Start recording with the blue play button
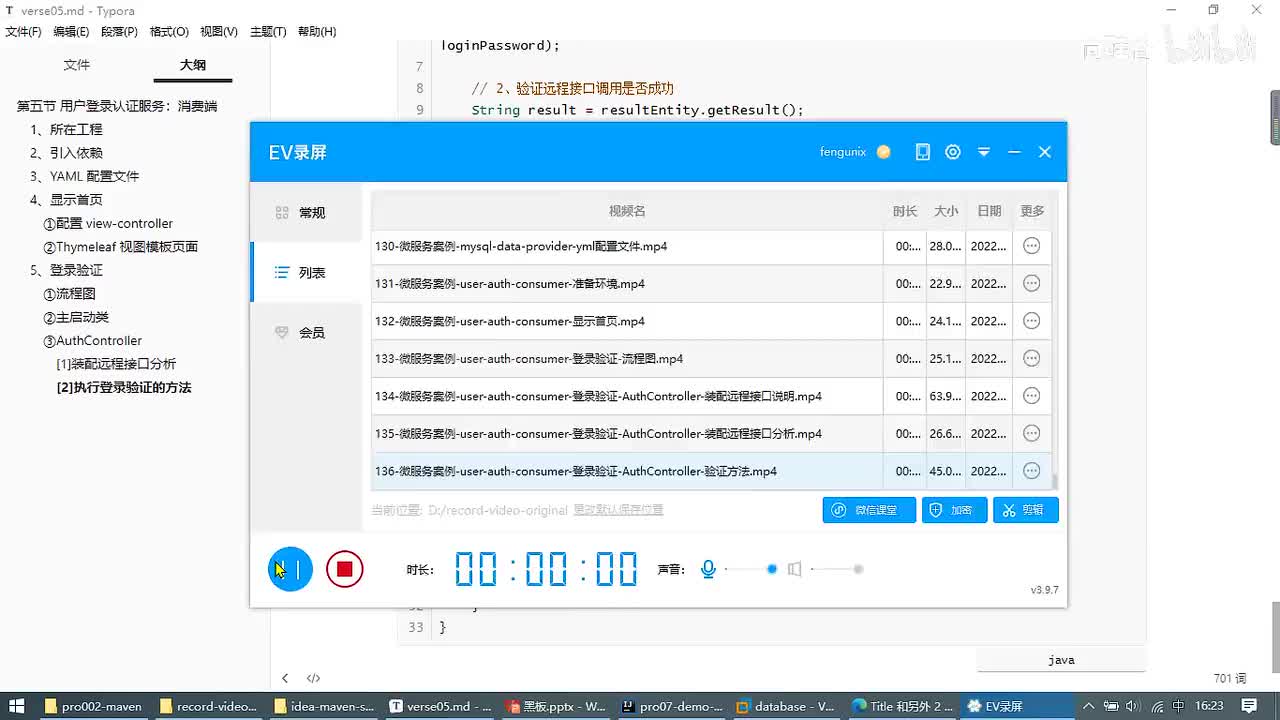The image size is (1280, 720). pos(290,569)
